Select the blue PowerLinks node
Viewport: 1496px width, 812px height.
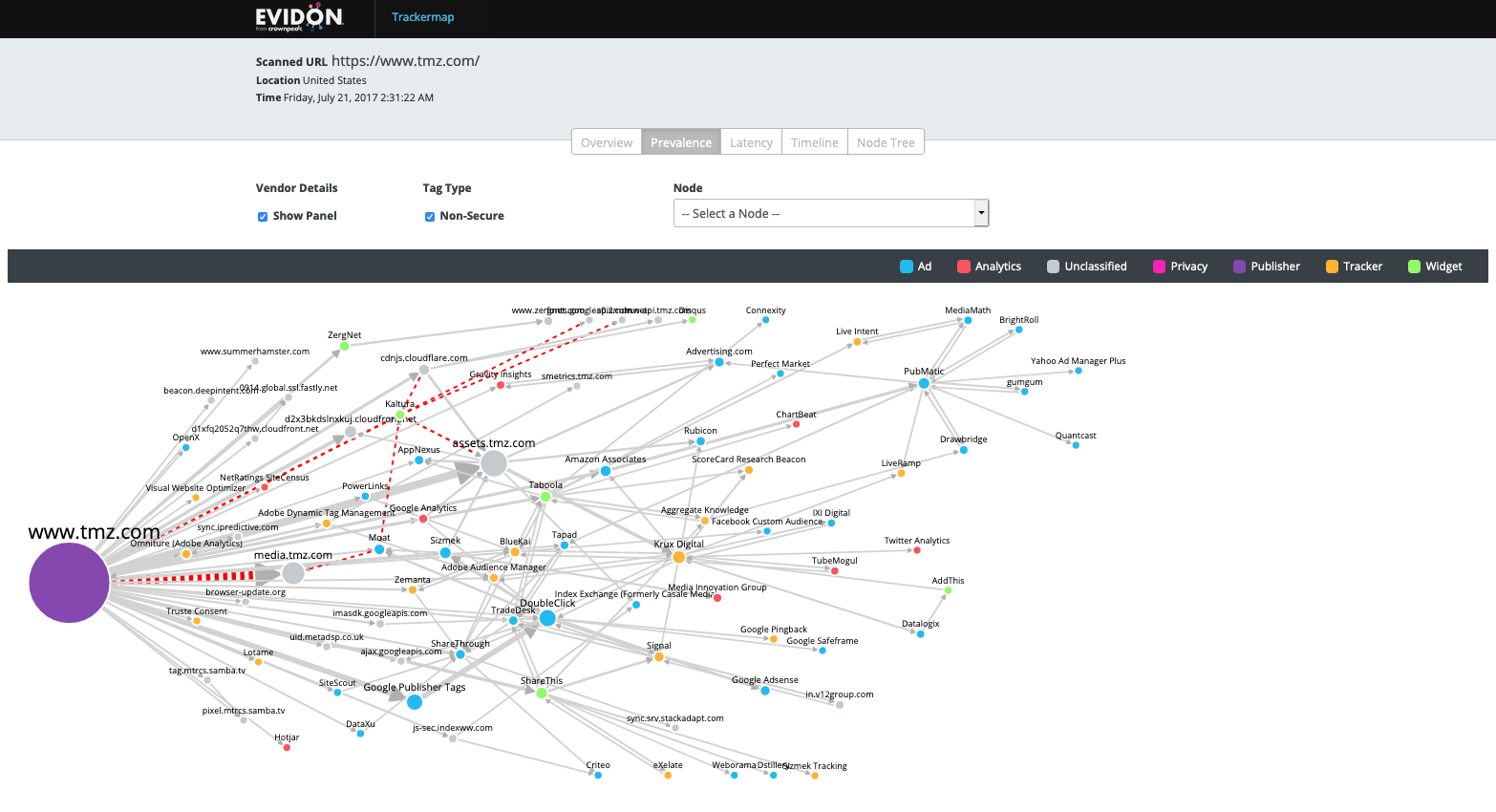click(x=365, y=497)
